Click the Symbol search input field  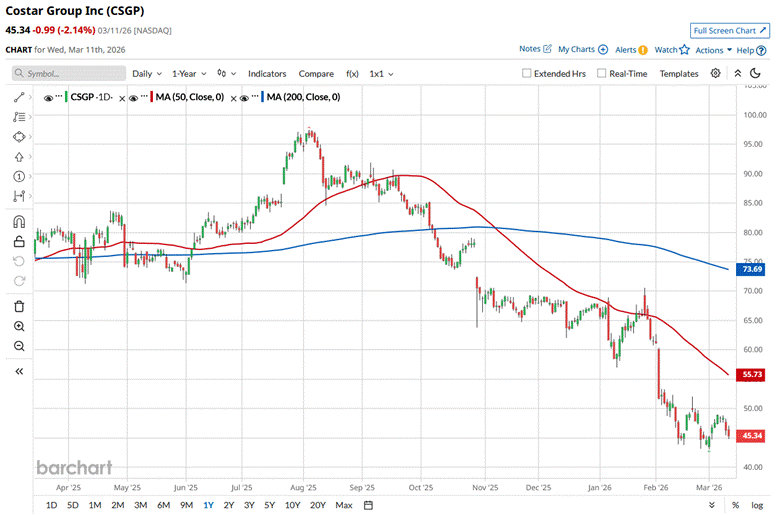(x=65, y=74)
